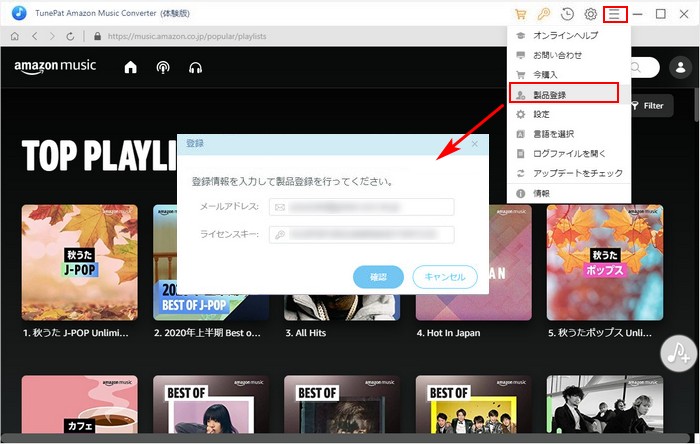Choose アップデートをチェック menu entry

coord(569,173)
